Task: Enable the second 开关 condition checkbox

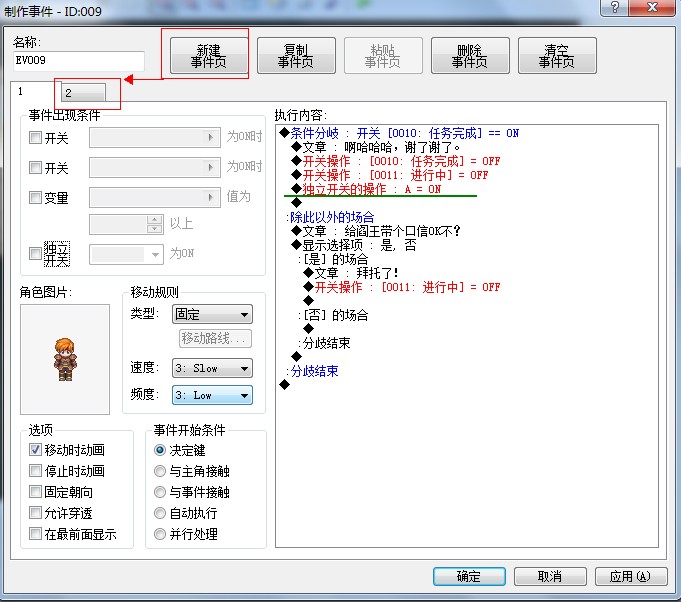Action: [x=35, y=168]
